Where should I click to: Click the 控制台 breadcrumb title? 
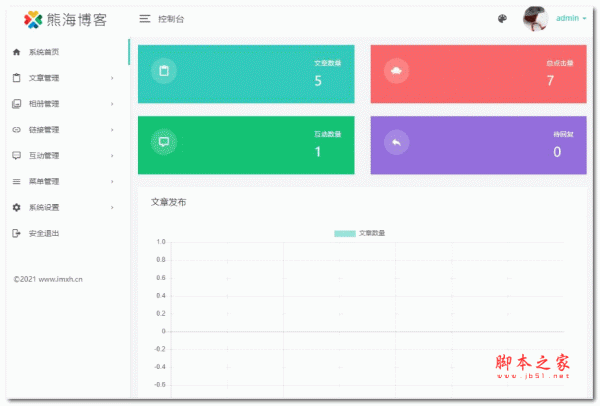pos(171,19)
